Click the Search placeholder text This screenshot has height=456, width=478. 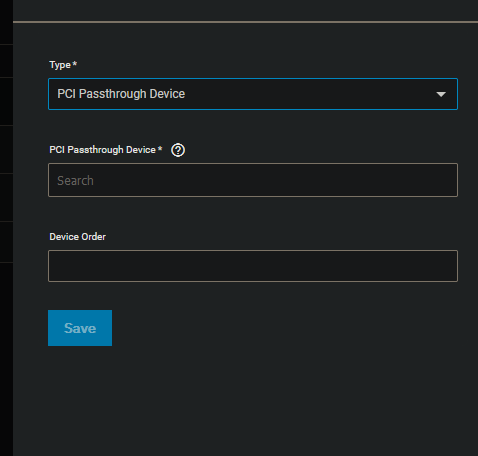(75, 180)
